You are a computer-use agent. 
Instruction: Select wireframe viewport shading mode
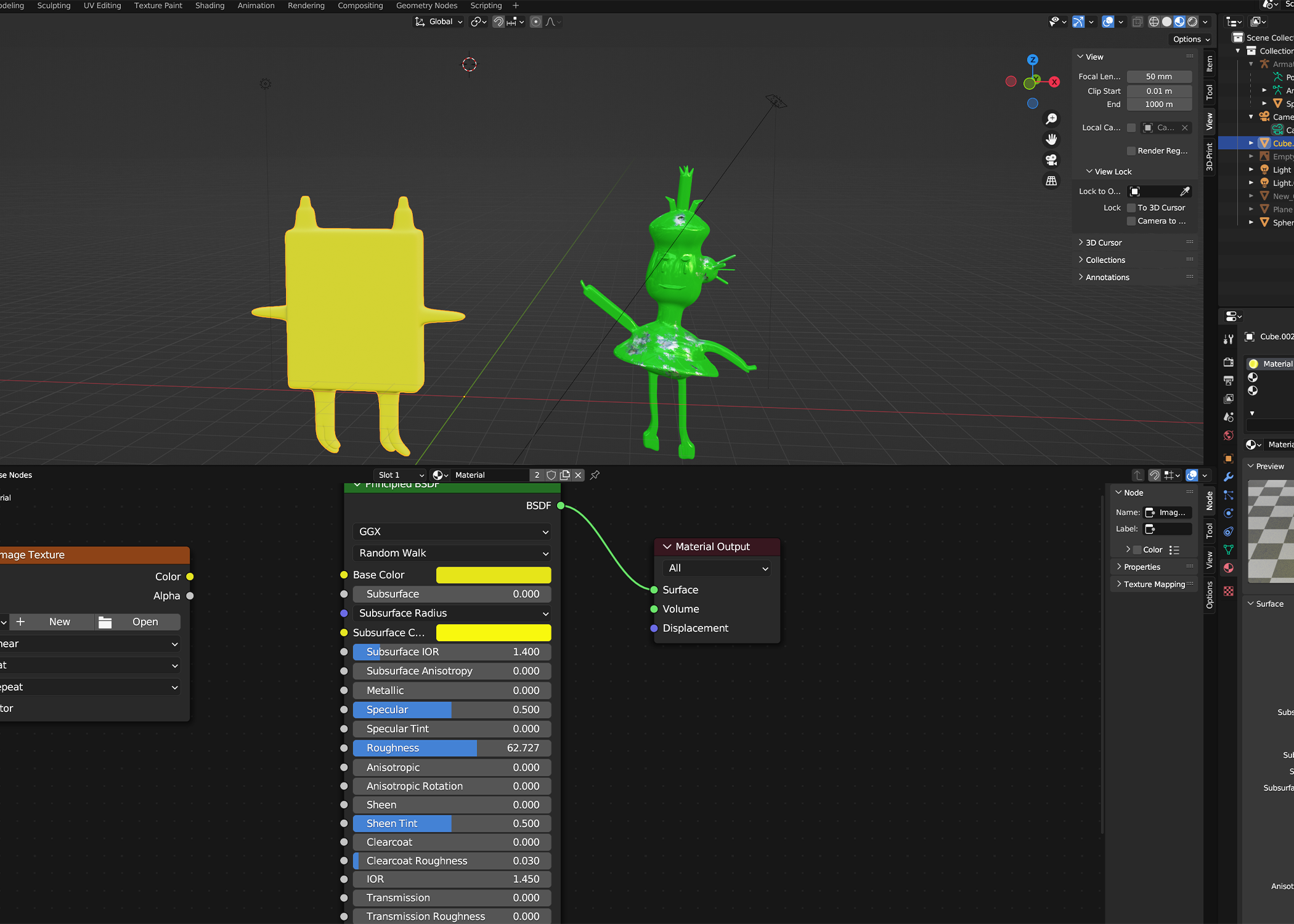(1154, 22)
